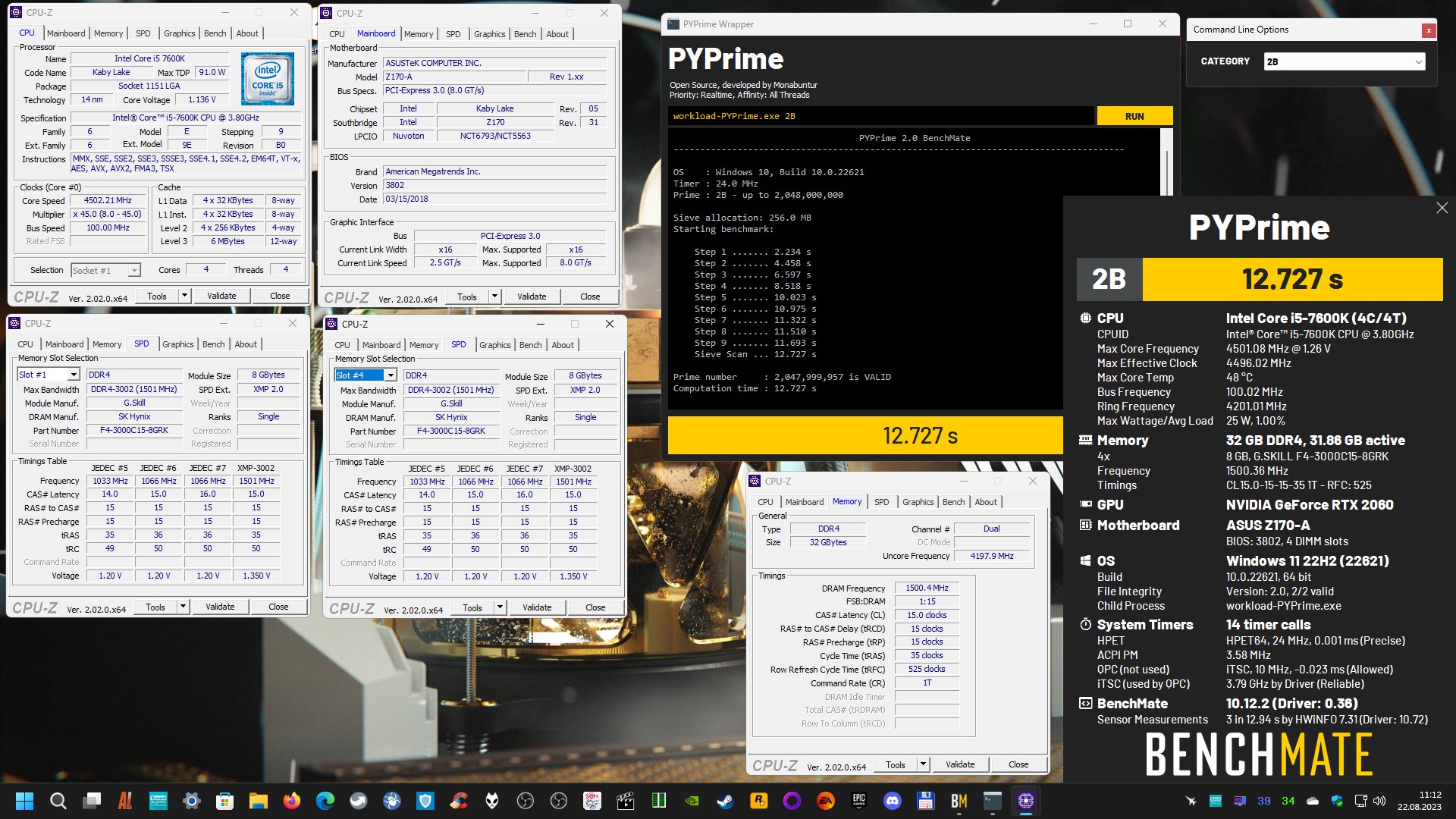Close the PYPrime result overlay
This screenshot has height=819, width=1456.
tap(1442, 208)
